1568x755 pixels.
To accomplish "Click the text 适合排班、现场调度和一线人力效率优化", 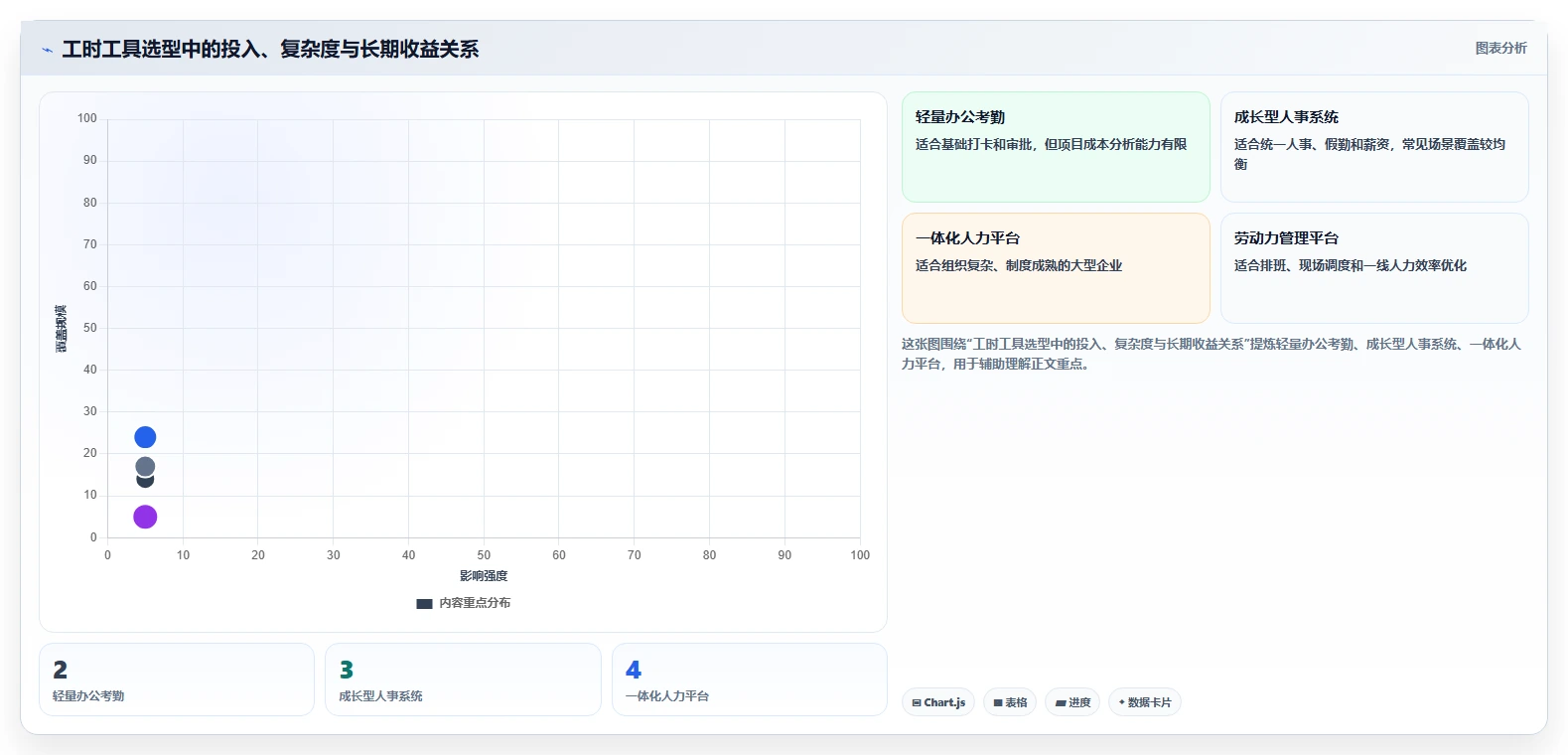I will coord(1351,265).
